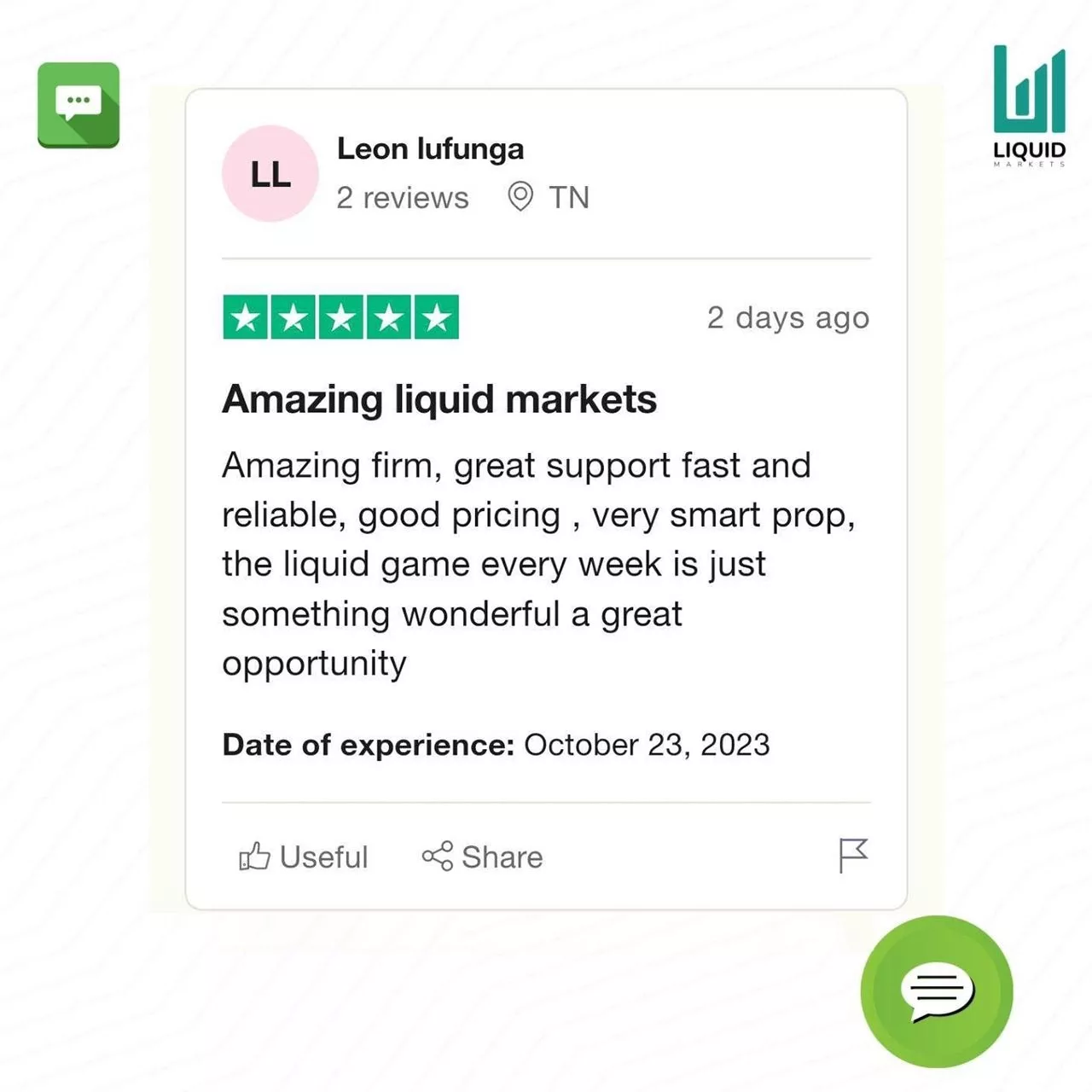Open the "Amazing liquid markets" review title
This screenshot has height=1092, width=1092.
(x=439, y=399)
